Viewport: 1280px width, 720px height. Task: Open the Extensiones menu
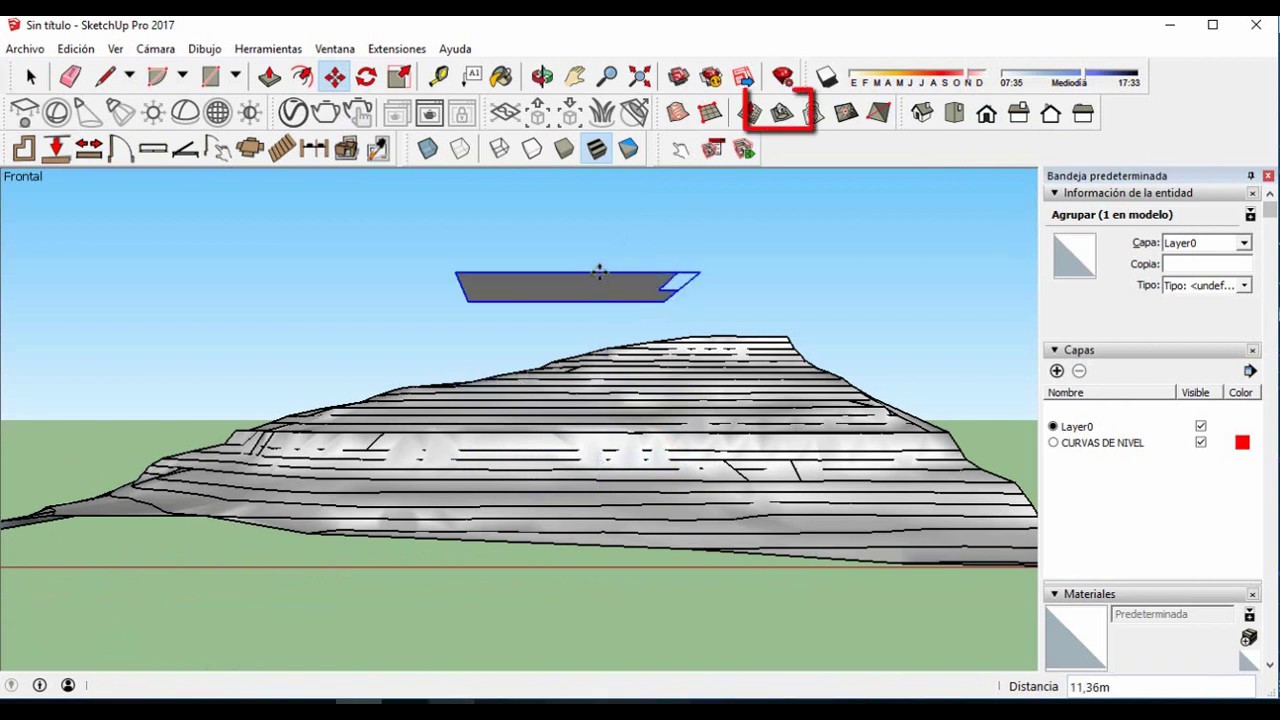pos(397,49)
